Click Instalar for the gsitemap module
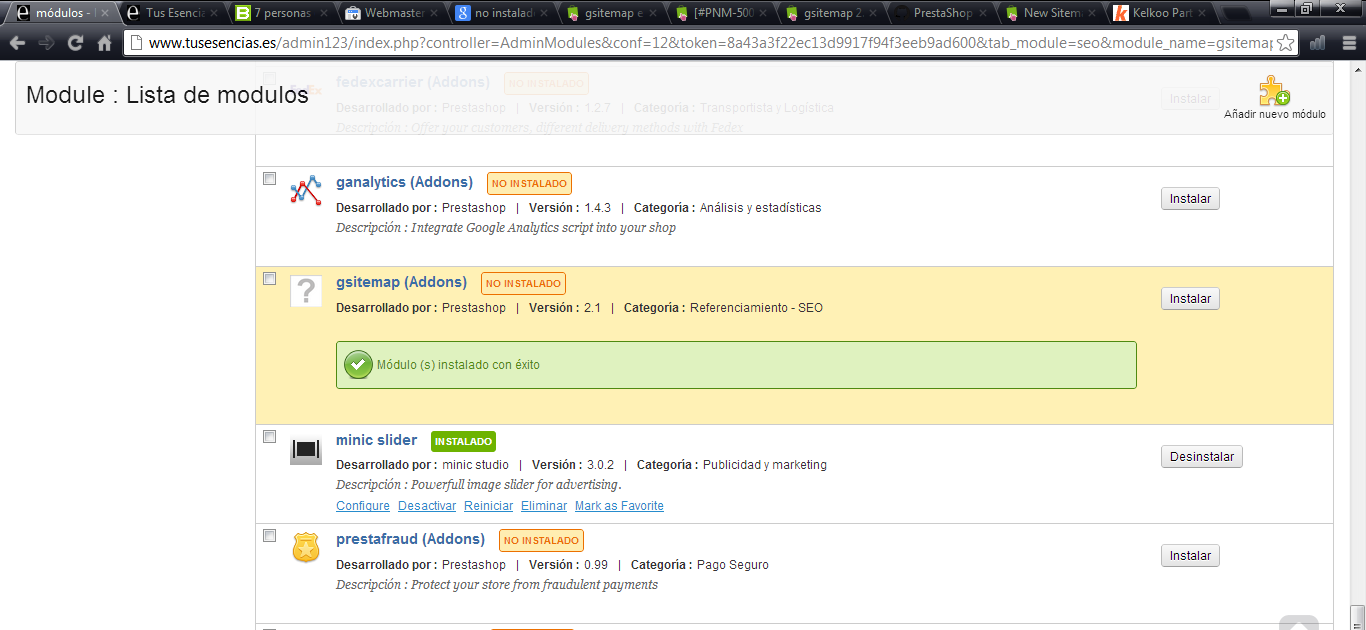Viewport: 1366px width, 630px height. click(1190, 299)
